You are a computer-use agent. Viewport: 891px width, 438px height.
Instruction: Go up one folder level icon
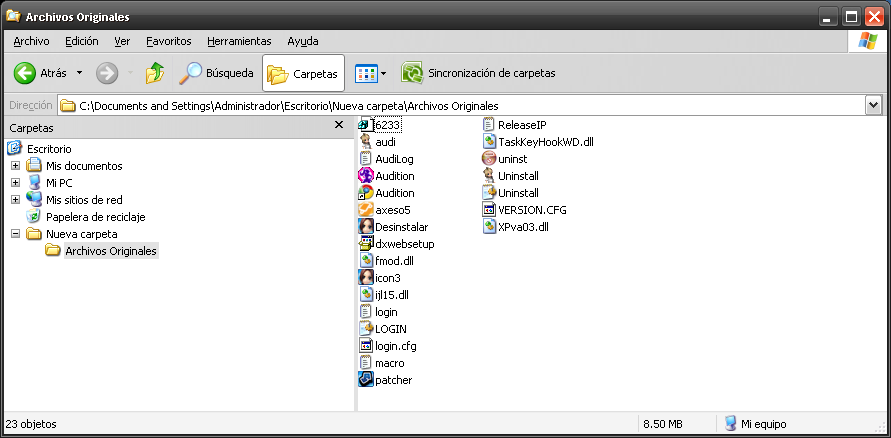click(x=155, y=73)
